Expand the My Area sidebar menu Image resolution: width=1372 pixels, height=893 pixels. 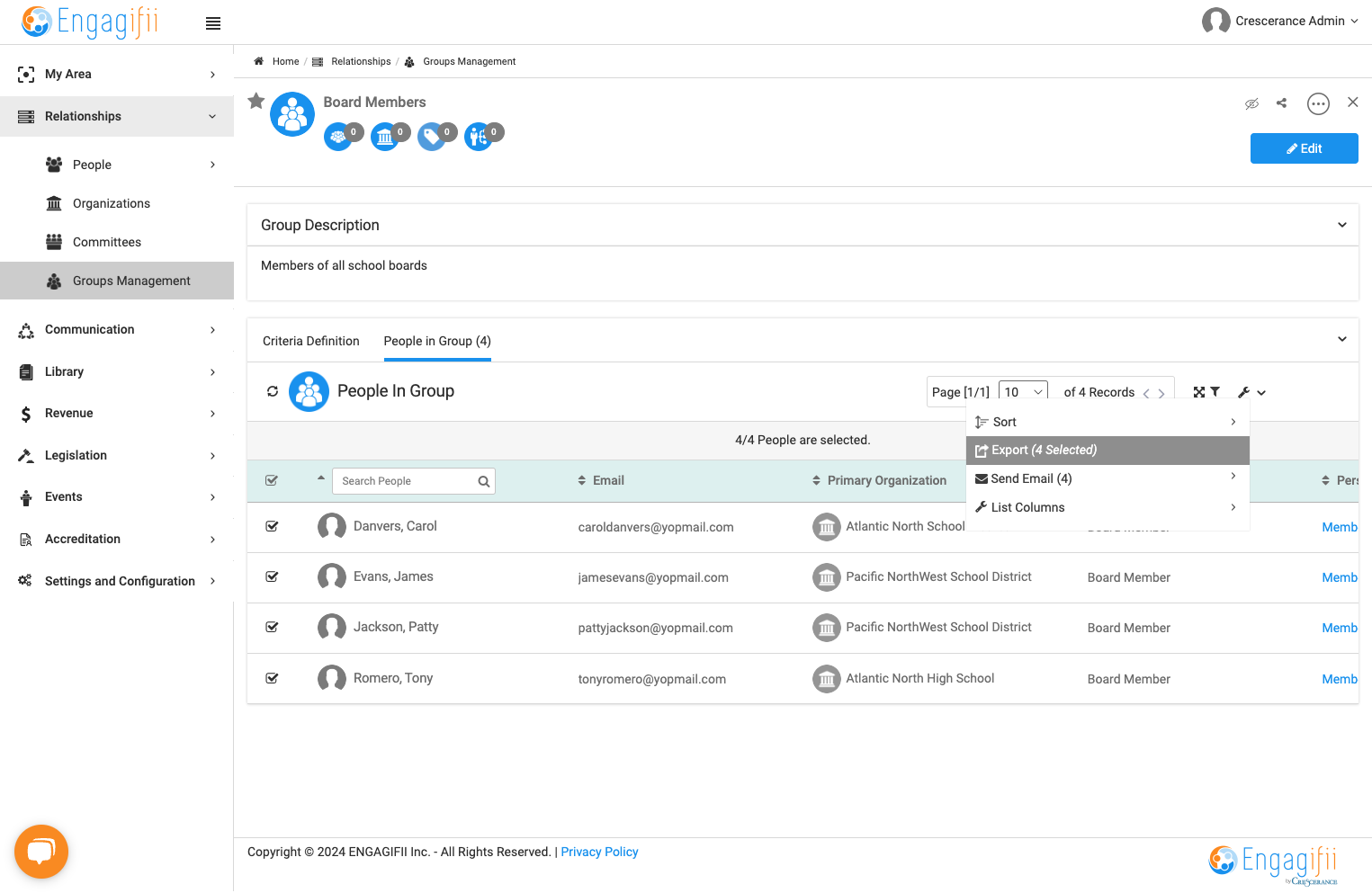117,74
